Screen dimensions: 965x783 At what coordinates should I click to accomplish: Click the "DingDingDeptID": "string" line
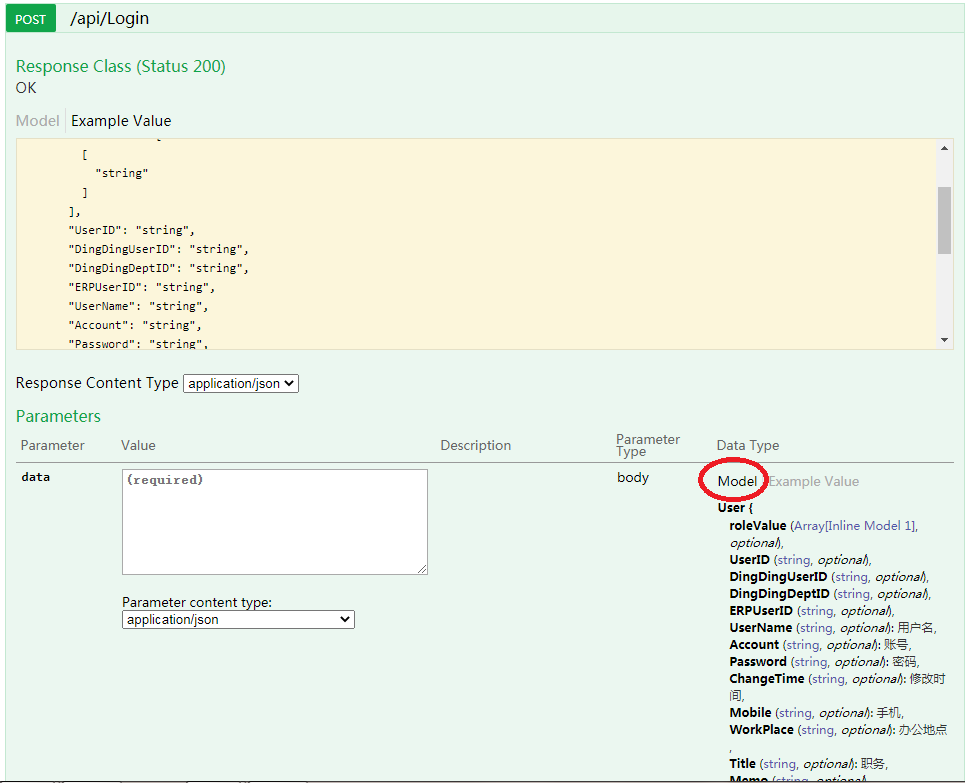coord(159,268)
